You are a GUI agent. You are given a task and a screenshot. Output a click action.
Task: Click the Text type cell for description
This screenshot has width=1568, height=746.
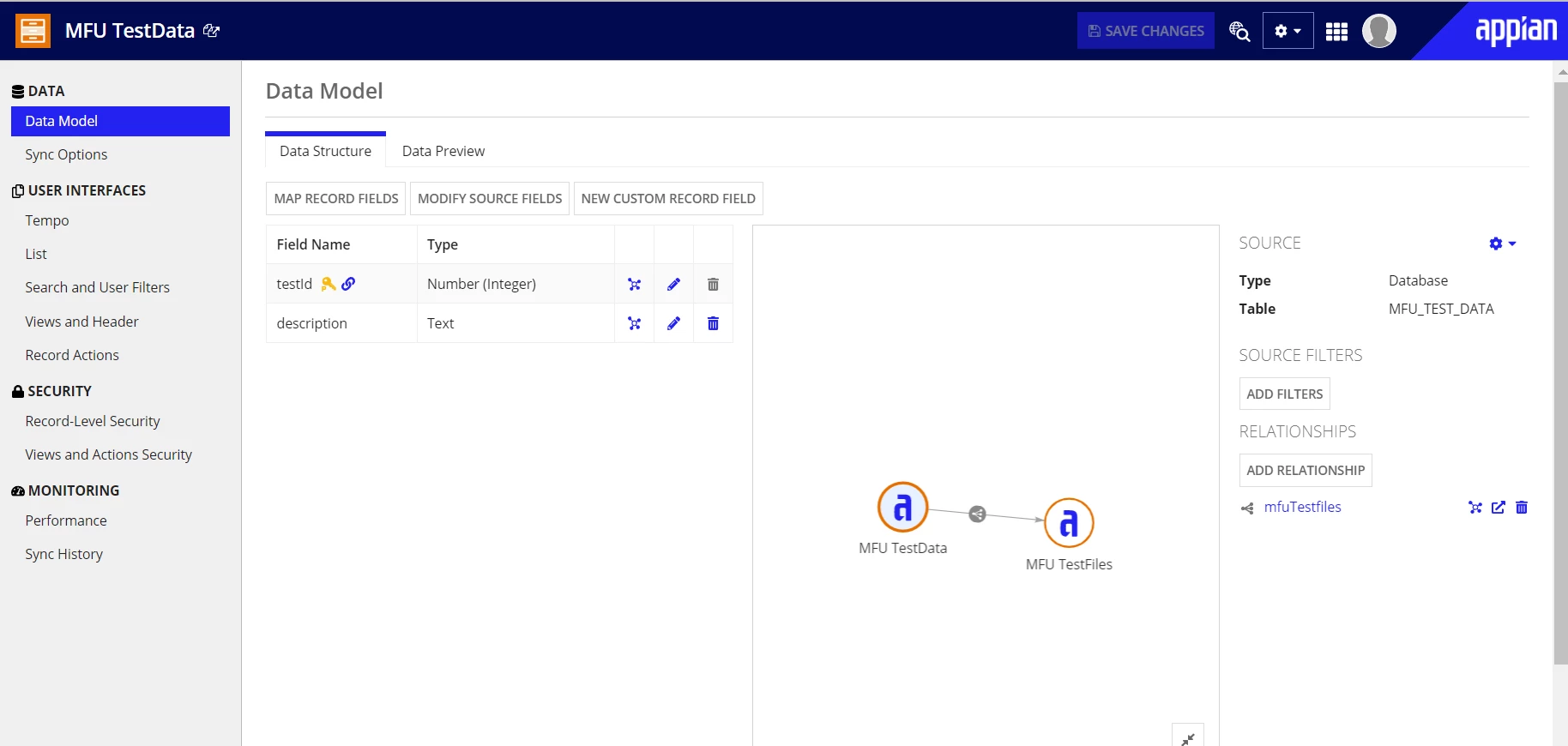(516, 323)
